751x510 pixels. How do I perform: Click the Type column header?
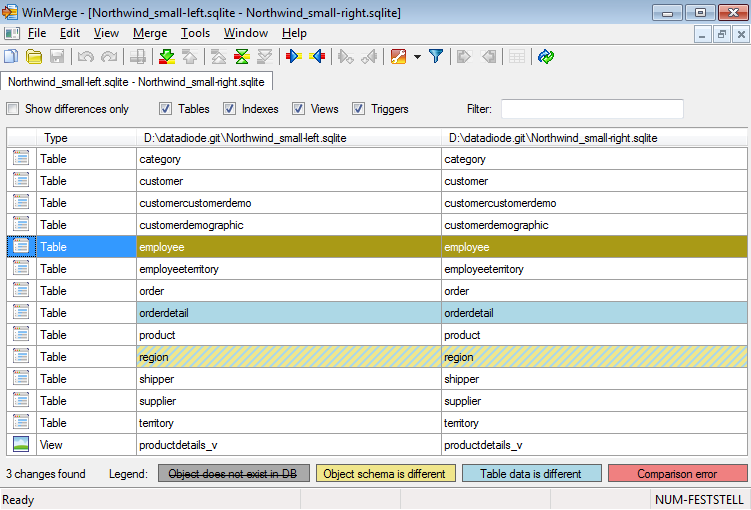point(86,138)
